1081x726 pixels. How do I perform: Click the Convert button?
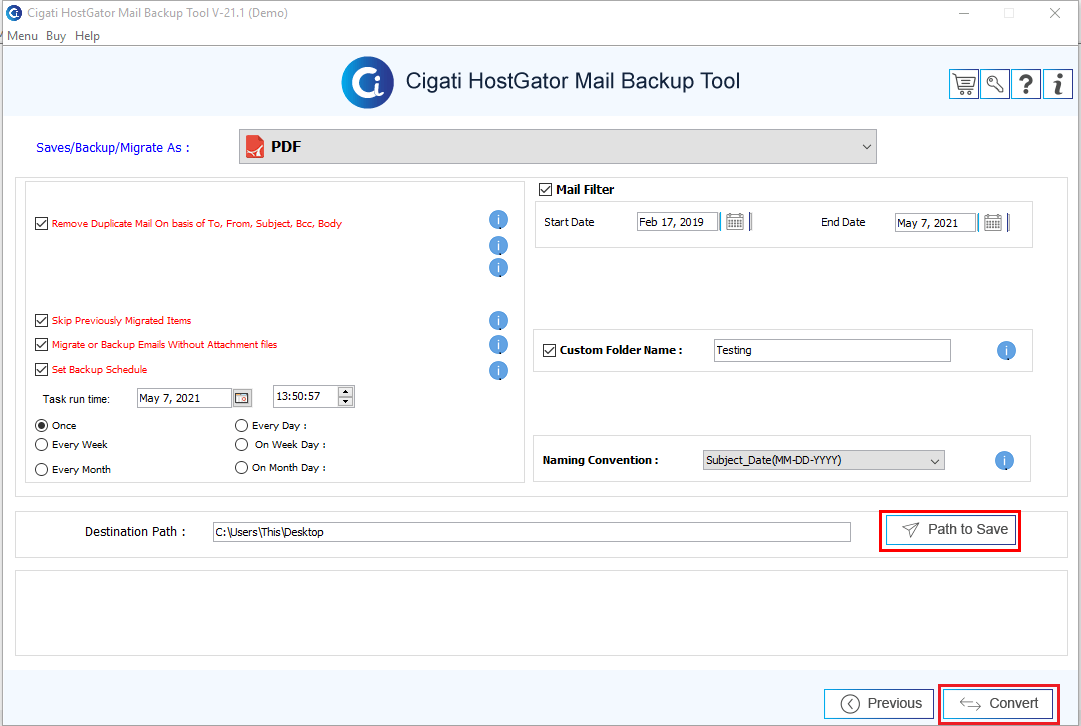[998, 704]
